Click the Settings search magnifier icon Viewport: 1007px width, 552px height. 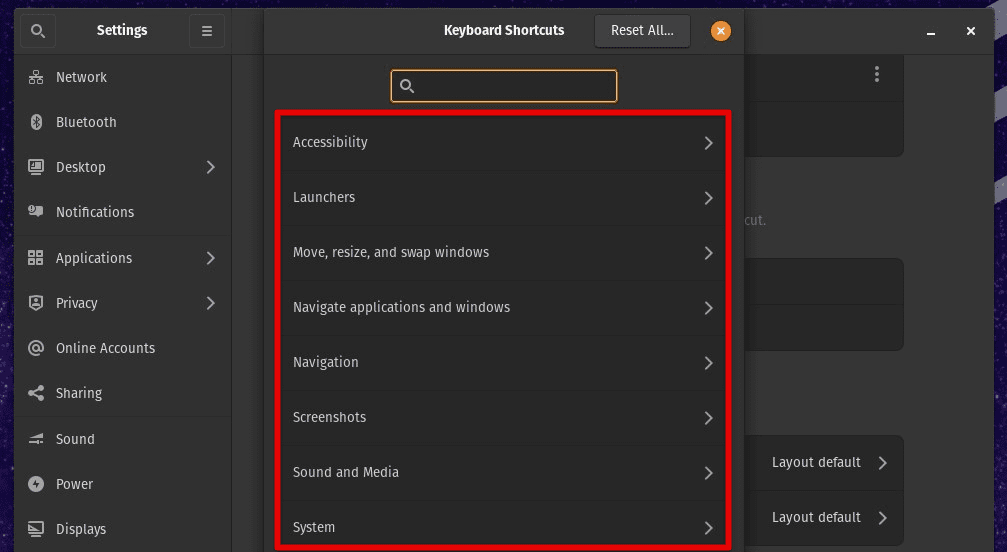pos(38,31)
